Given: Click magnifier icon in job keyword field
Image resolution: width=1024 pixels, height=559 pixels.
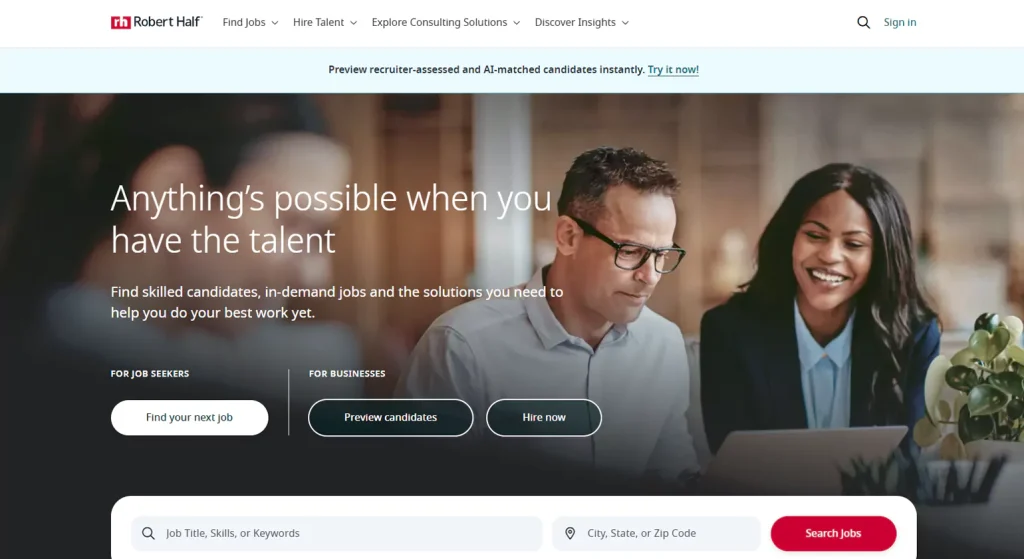Looking at the screenshot, I should (x=148, y=534).
